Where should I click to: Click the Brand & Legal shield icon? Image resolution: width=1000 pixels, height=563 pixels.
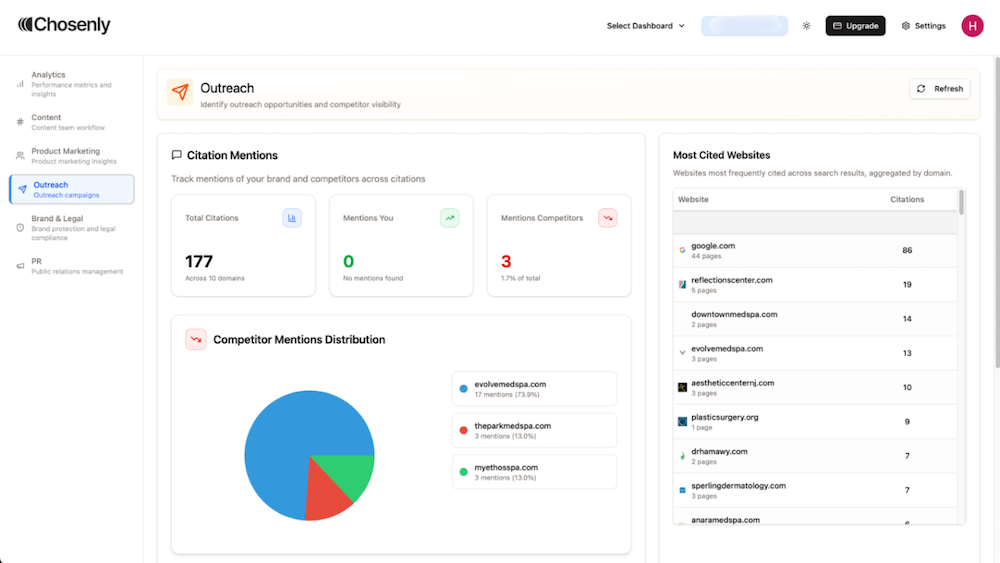tap(20, 228)
